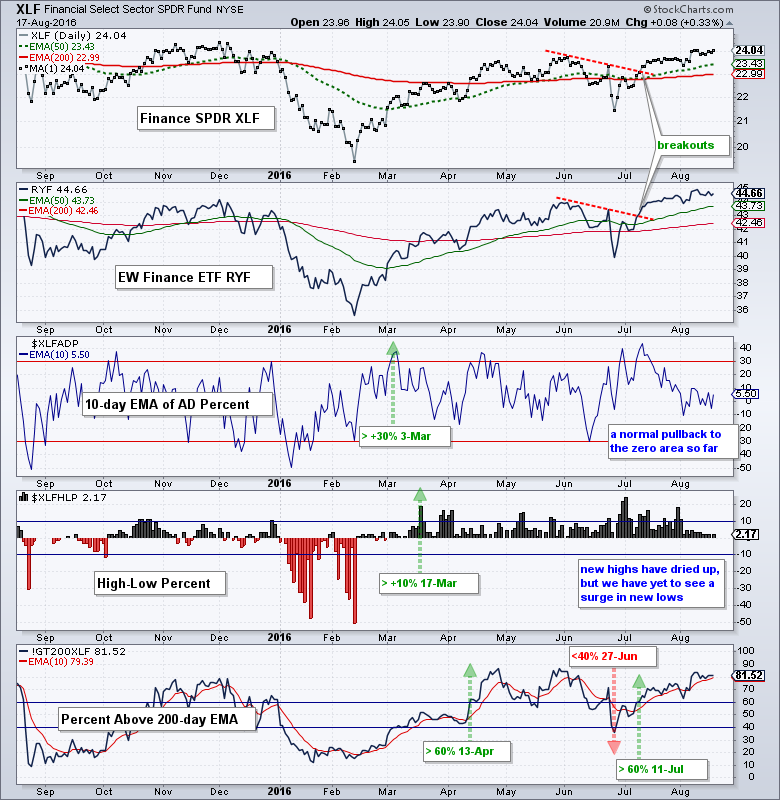Click the date 17-Aug-2016

click(46, 22)
